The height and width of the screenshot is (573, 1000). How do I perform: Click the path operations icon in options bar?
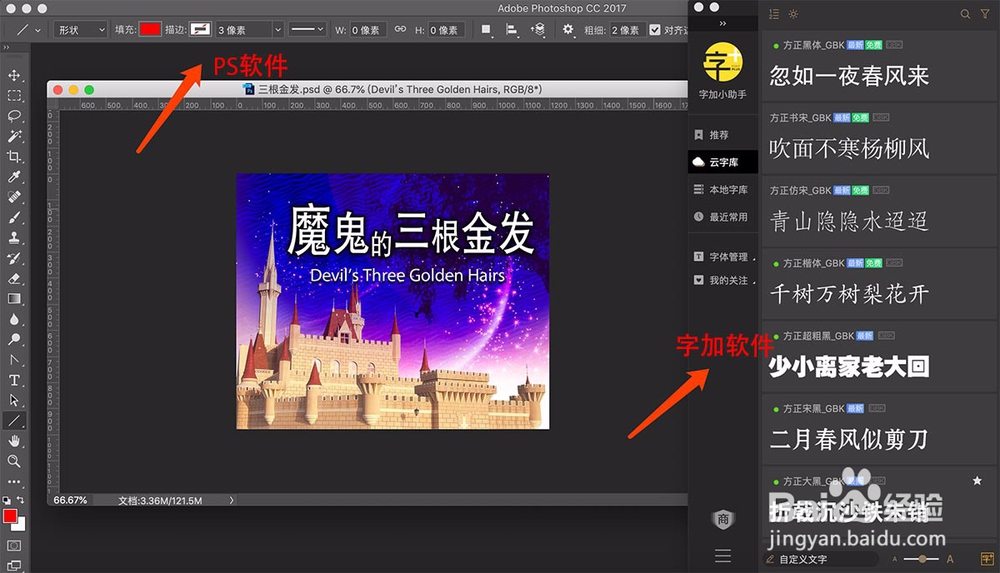coord(487,29)
